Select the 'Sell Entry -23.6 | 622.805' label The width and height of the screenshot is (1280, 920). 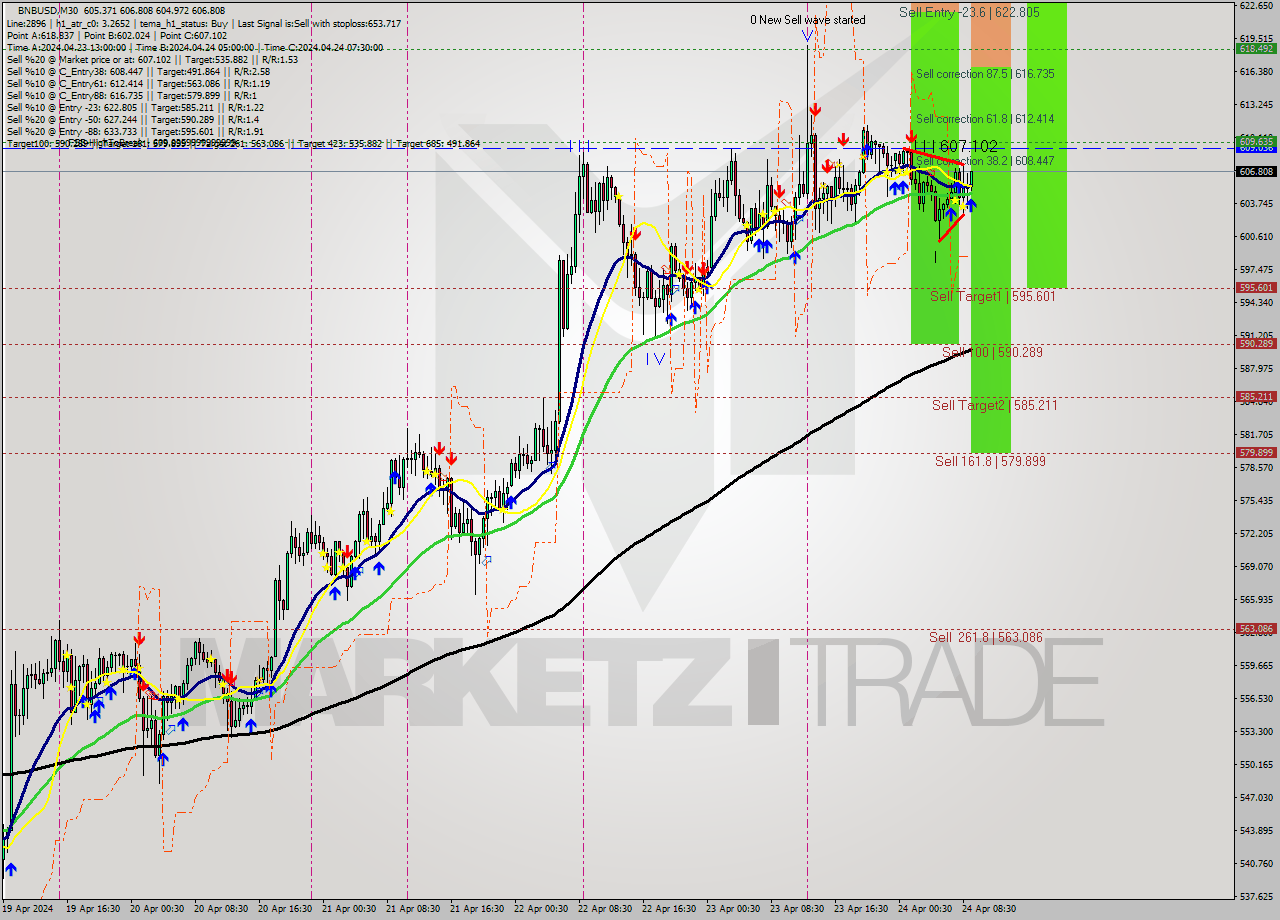pyautogui.click(x=969, y=12)
